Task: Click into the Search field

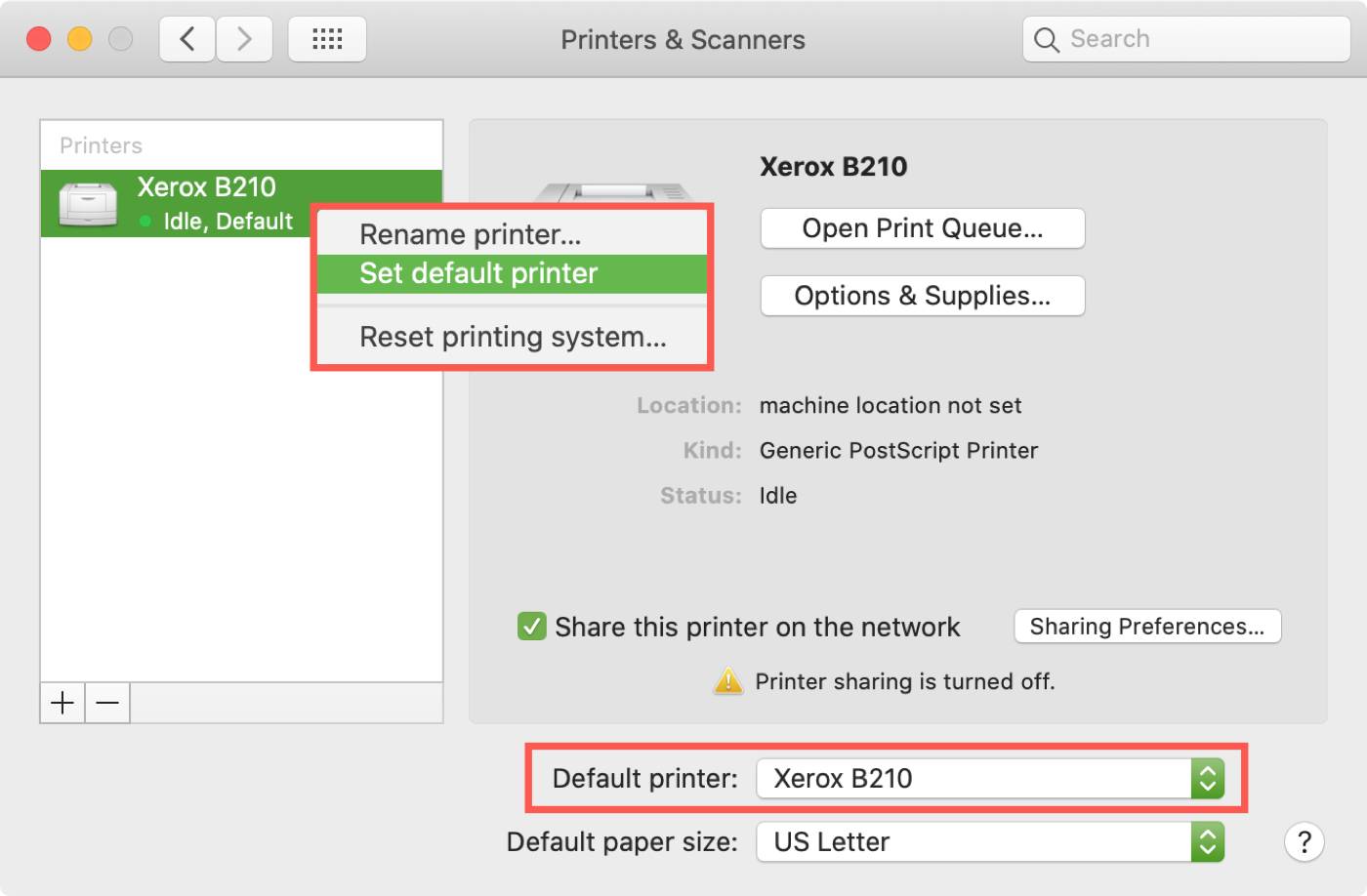Action: (1201, 39)
